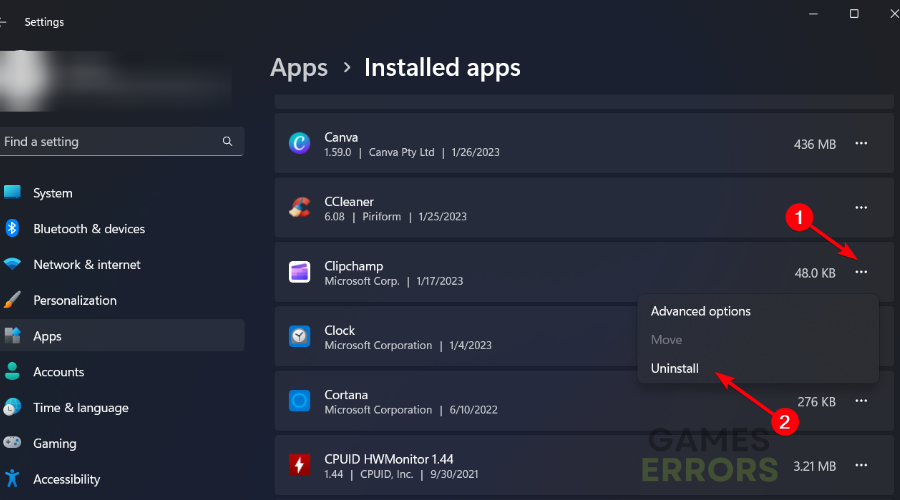Select the Apps sidebar item
Viewport: 900px width, 500px height.
point(122,336)
